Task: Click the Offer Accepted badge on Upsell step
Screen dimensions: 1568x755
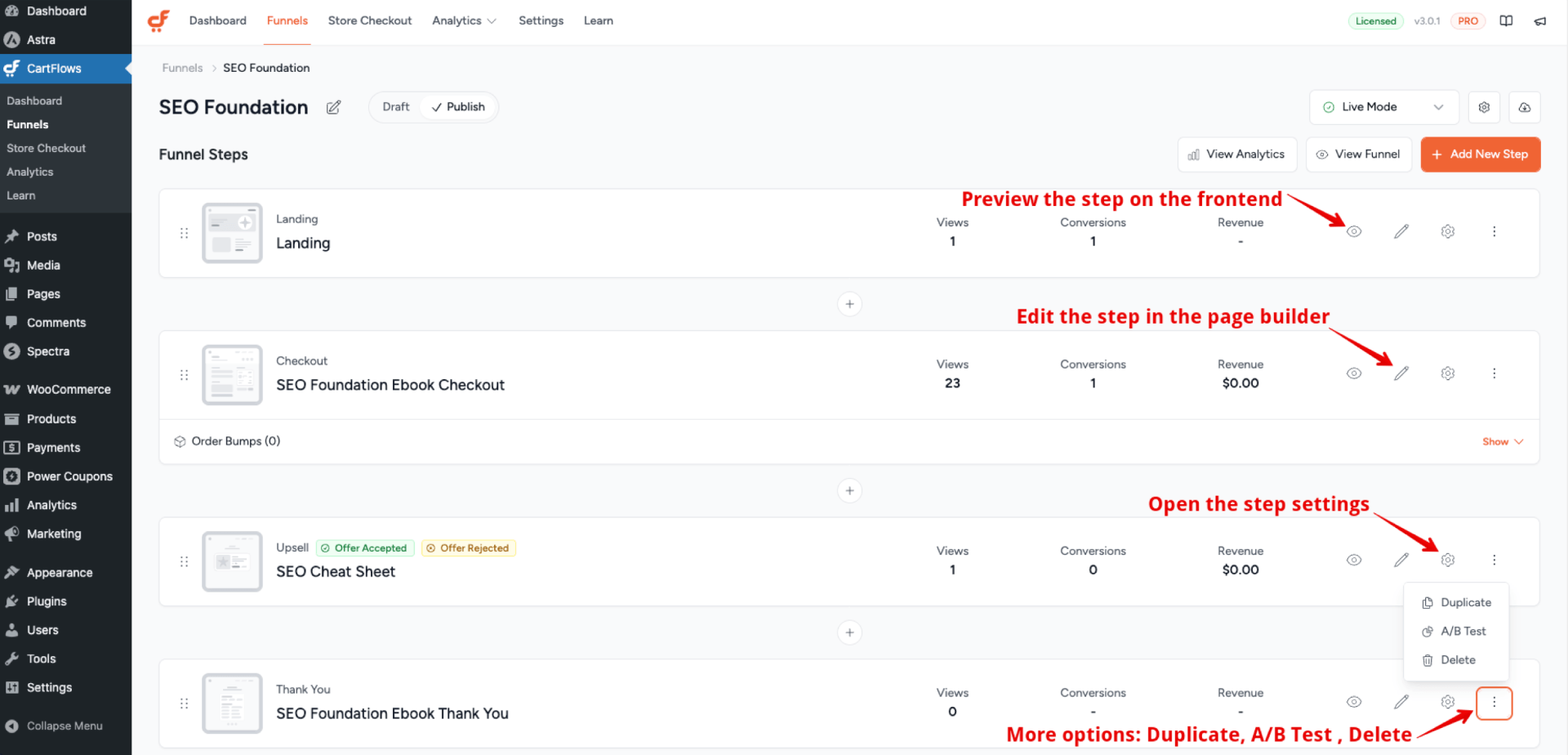Action: (x=365, y=548)
